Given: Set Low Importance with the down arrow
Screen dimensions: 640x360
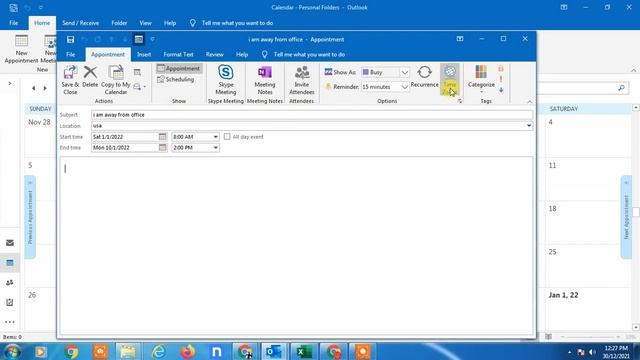Looking at the screenshot, I should click(501, 90).
